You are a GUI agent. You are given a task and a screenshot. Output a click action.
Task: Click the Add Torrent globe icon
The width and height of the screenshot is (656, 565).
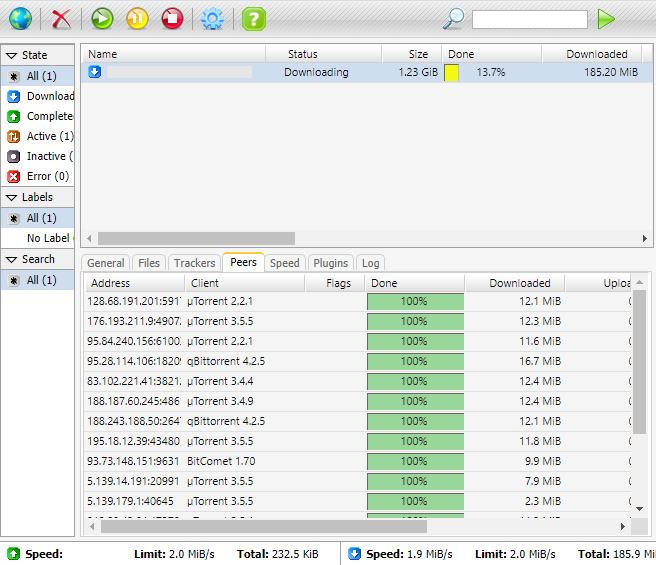[20, 18]
